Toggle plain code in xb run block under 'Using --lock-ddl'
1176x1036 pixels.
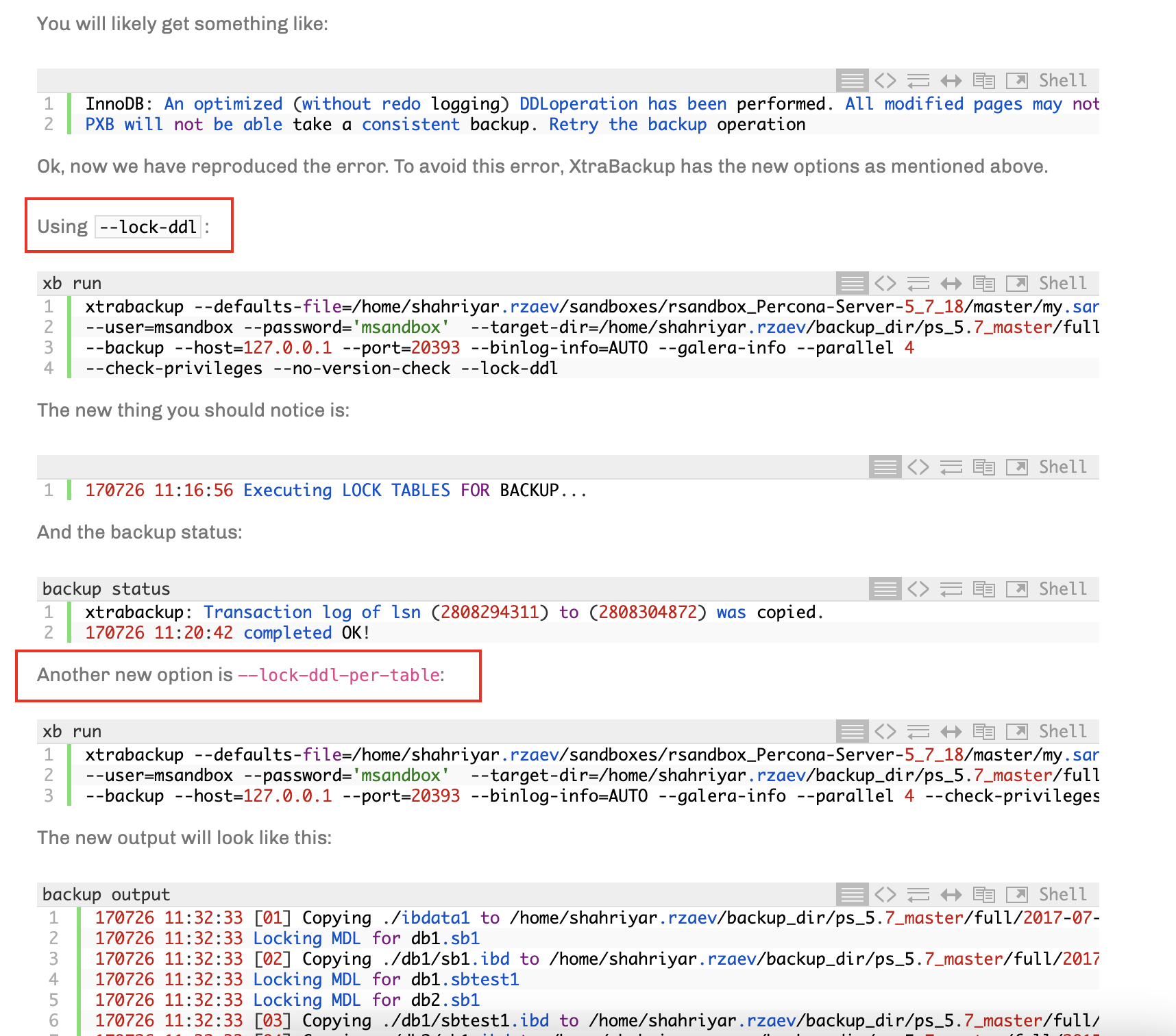click(885, 284)
